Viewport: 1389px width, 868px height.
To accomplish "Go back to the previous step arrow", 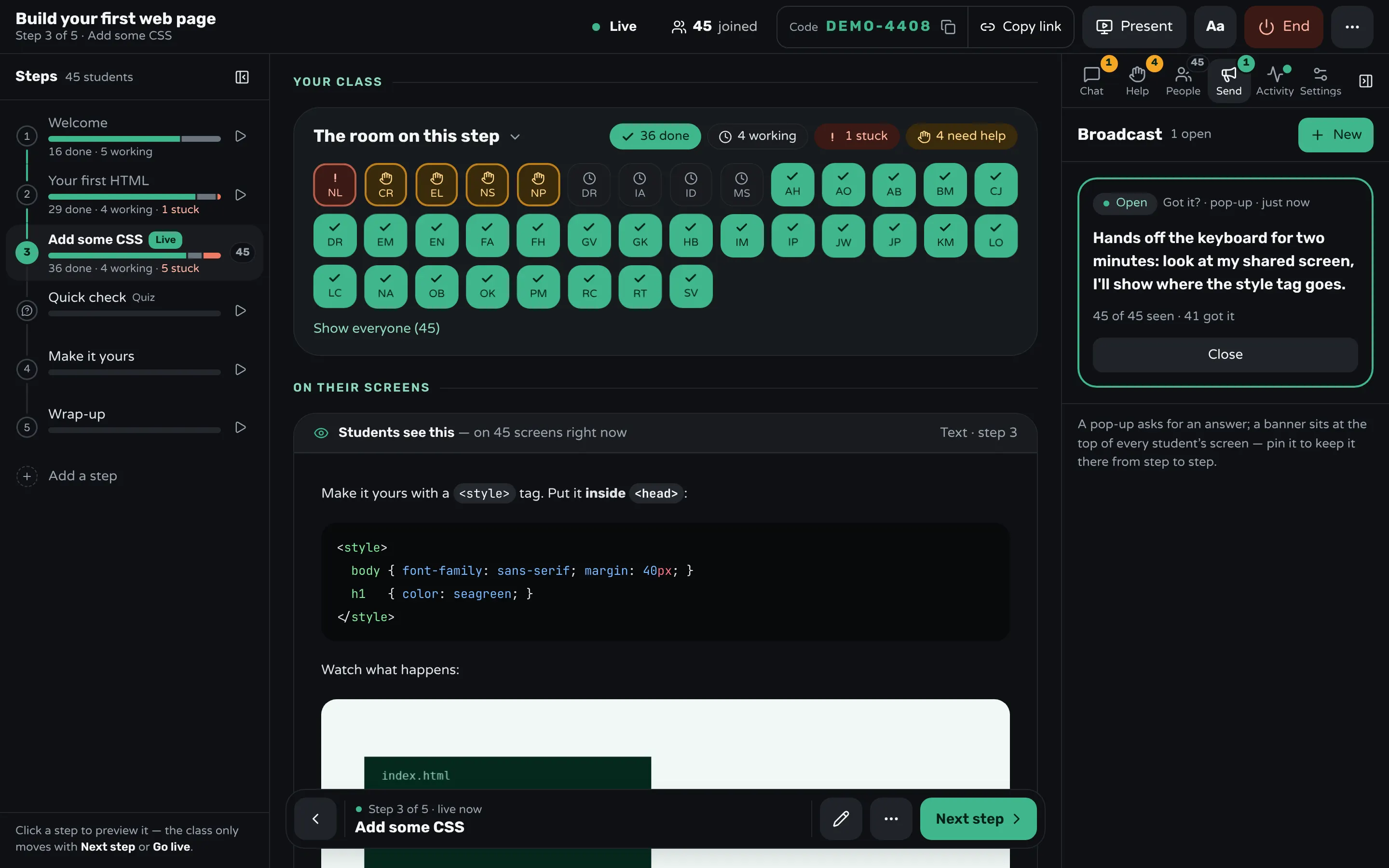I will click(315, 819).
